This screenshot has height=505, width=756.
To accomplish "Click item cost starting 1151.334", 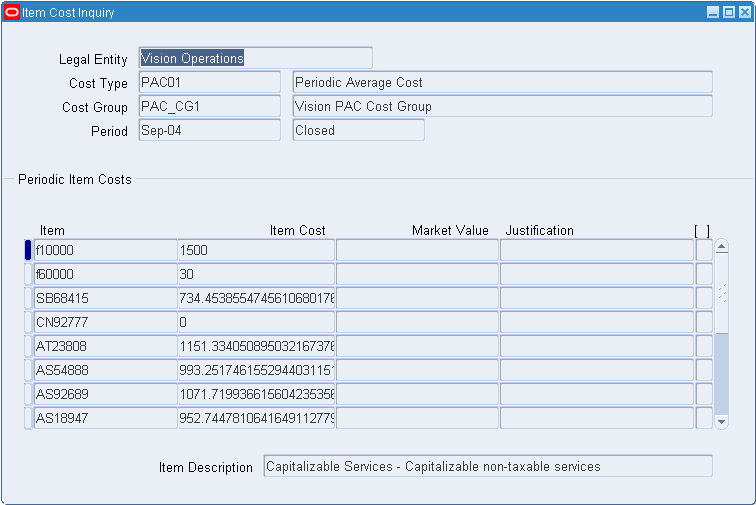I will 256,346.
